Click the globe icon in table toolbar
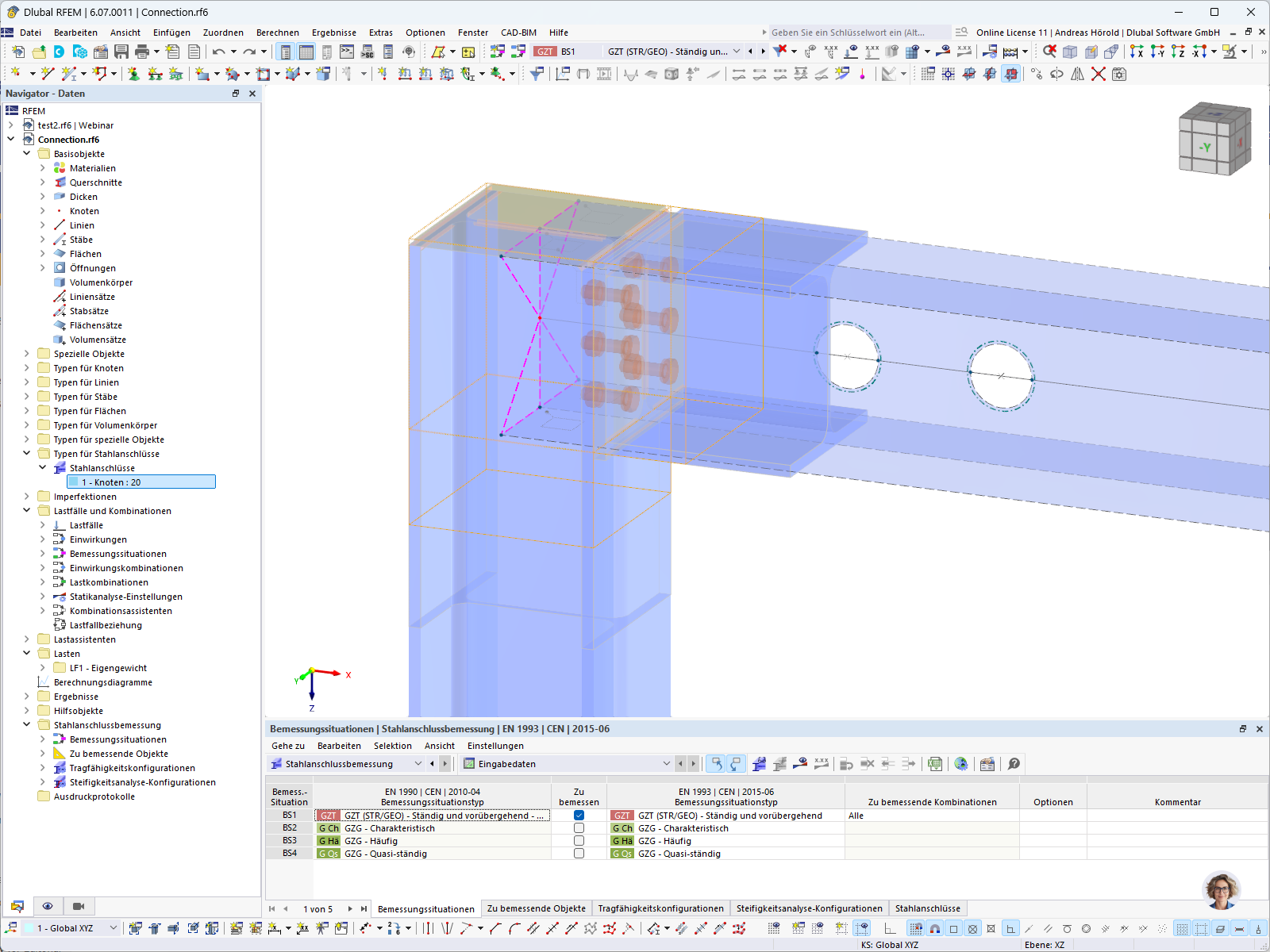1270x952 pixels. [x=961, y=764]
